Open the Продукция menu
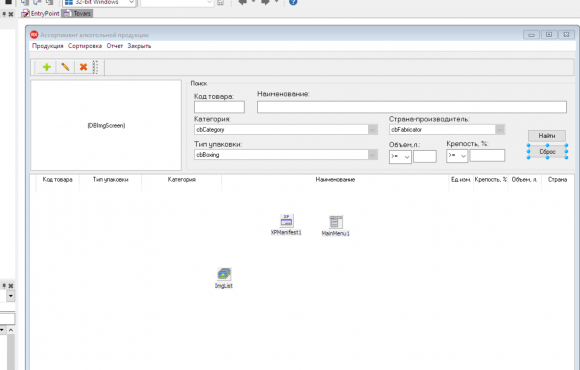 point(47,46)
